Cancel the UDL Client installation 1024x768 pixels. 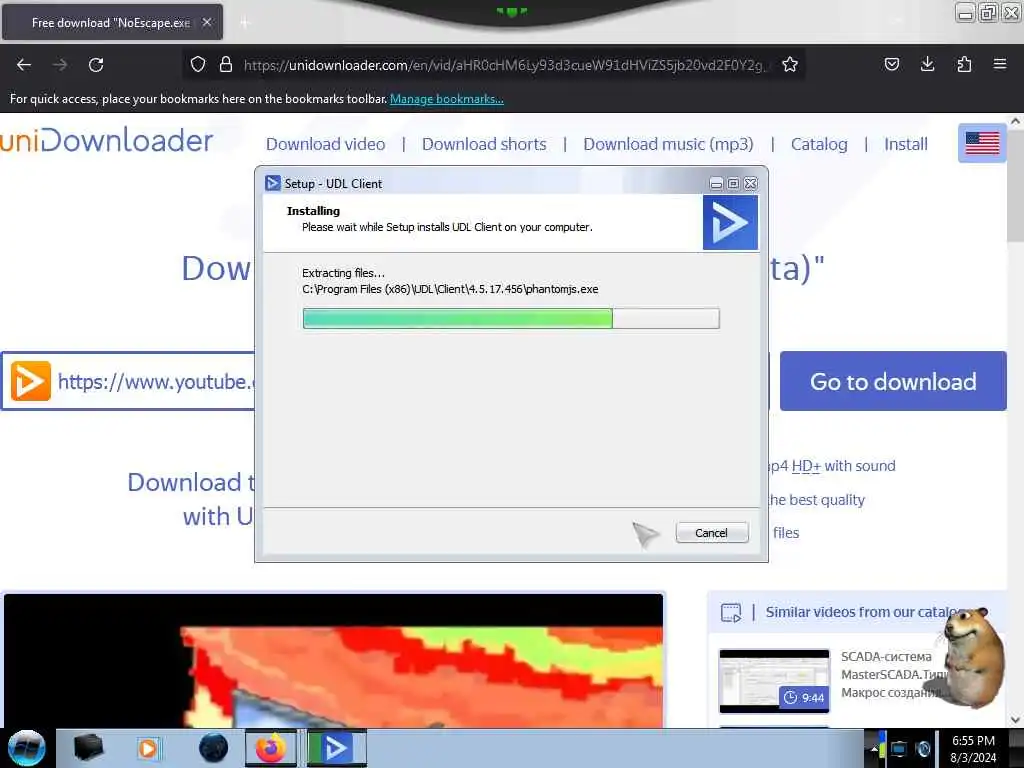712,533
